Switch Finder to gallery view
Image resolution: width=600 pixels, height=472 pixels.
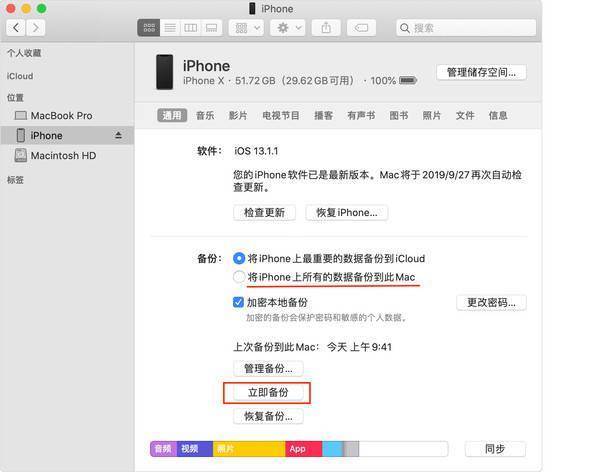coord(212,28)
